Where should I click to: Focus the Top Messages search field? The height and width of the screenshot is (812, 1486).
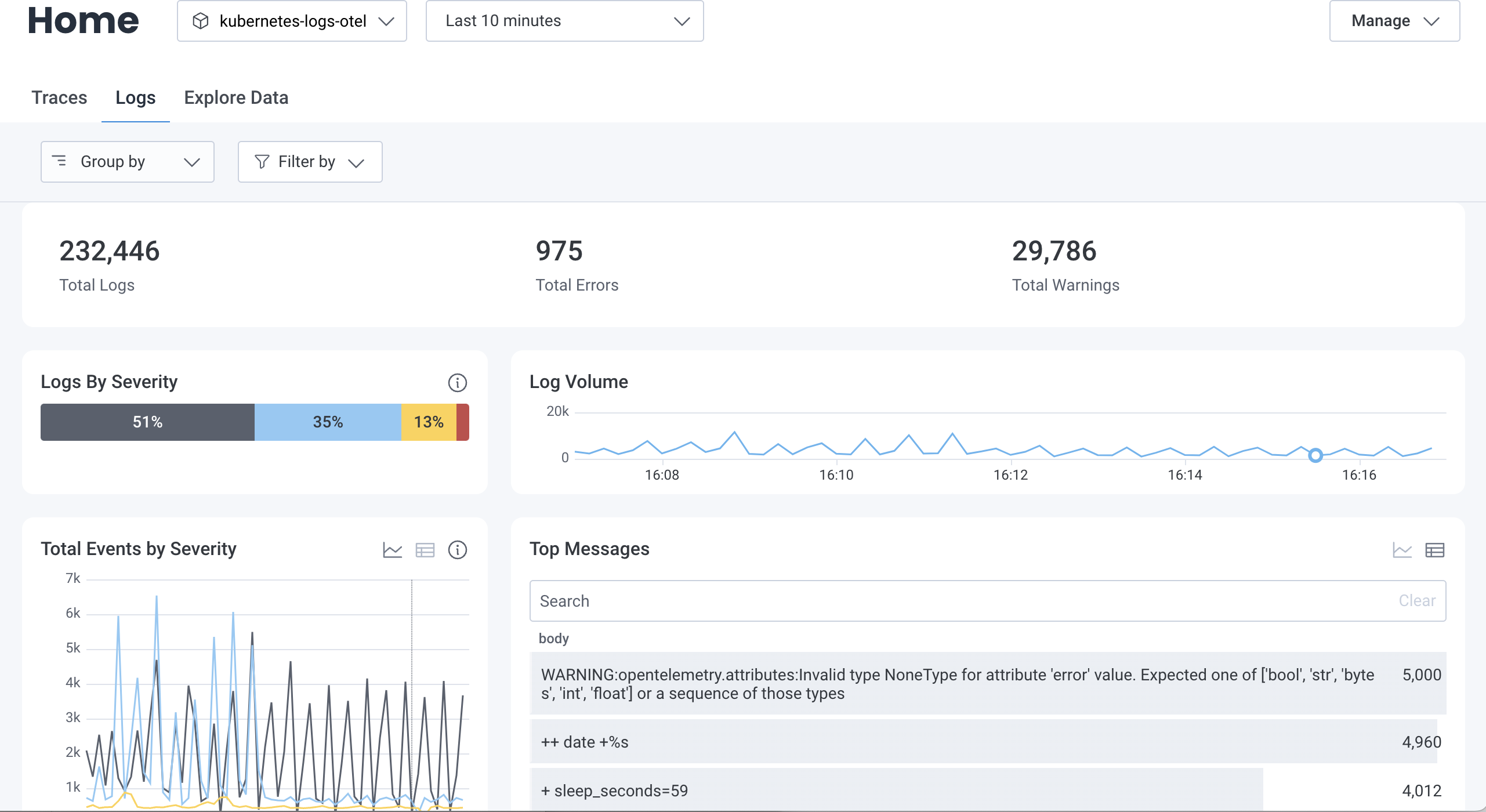click(957, 601)
